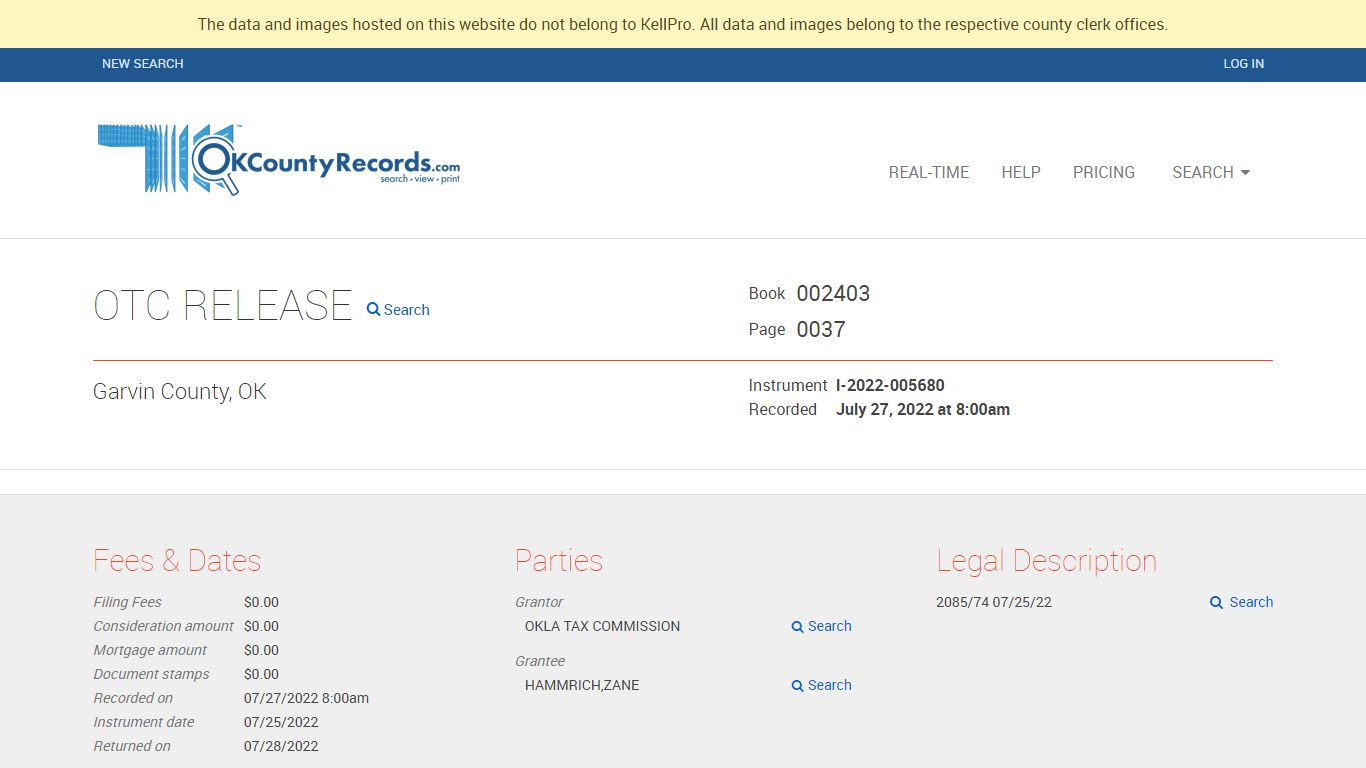Viewport: 1366px width, 768px height.
Task: Click the Filing Fees label
Action: coord(127,602)
